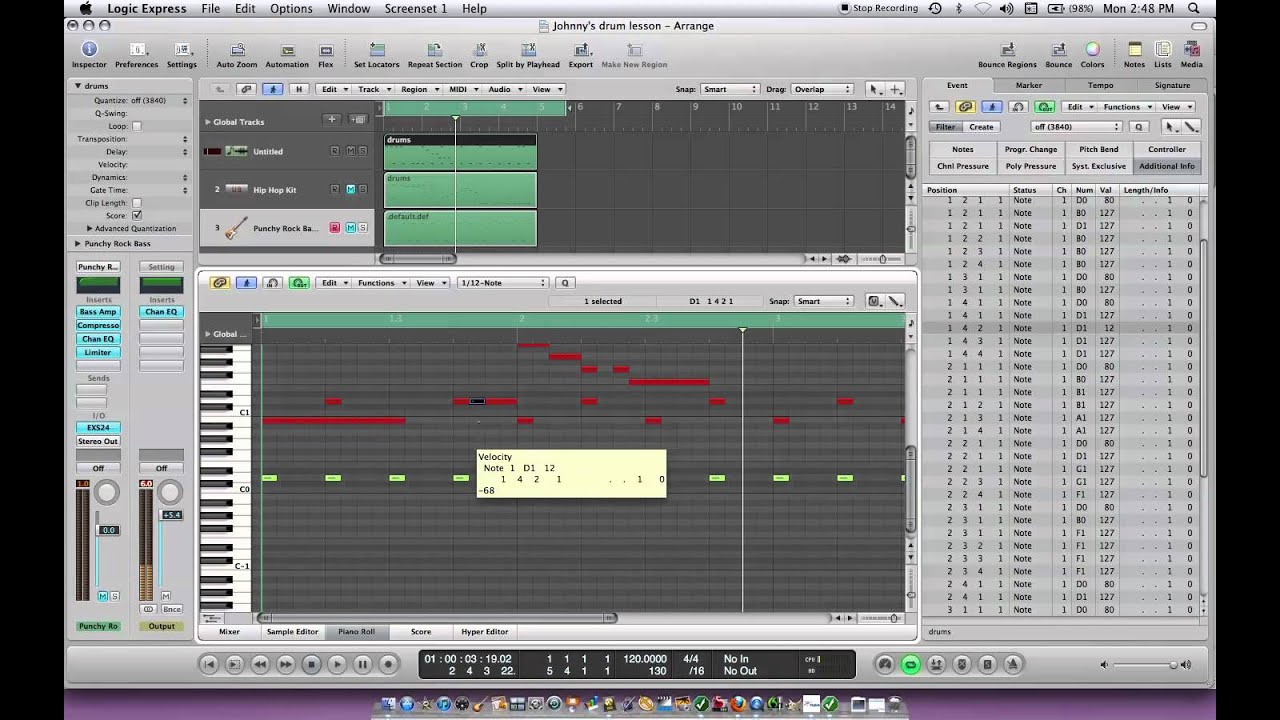
Task: Toggle the Link button in Piano Roll
Action: 220,283
